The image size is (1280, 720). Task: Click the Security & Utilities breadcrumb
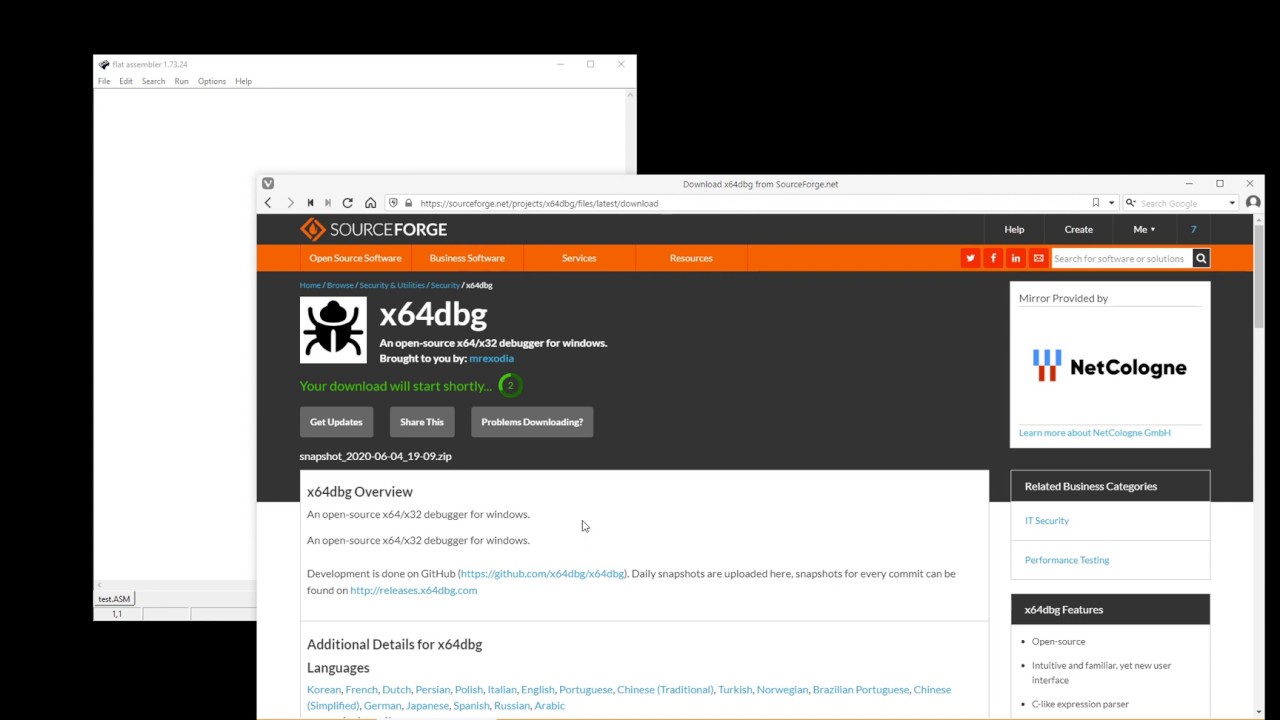(392, 285)
